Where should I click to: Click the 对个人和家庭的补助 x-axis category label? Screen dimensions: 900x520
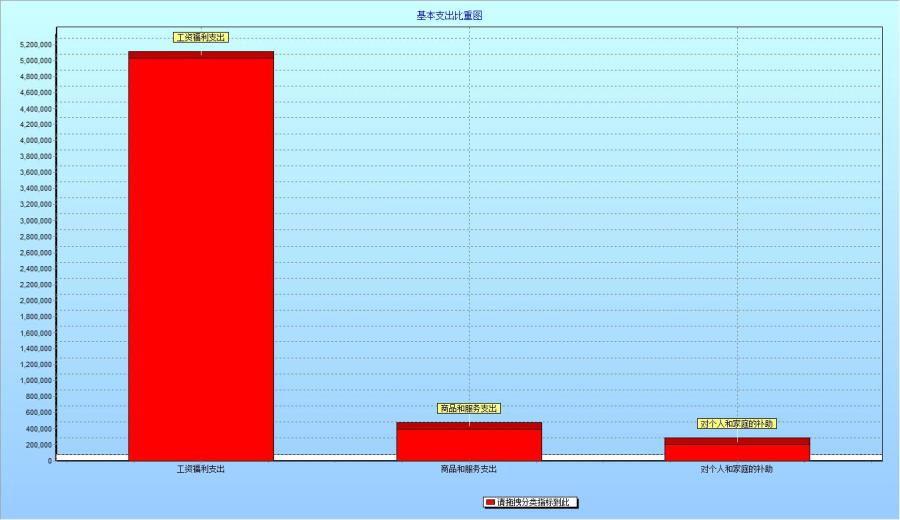[737, 469]
